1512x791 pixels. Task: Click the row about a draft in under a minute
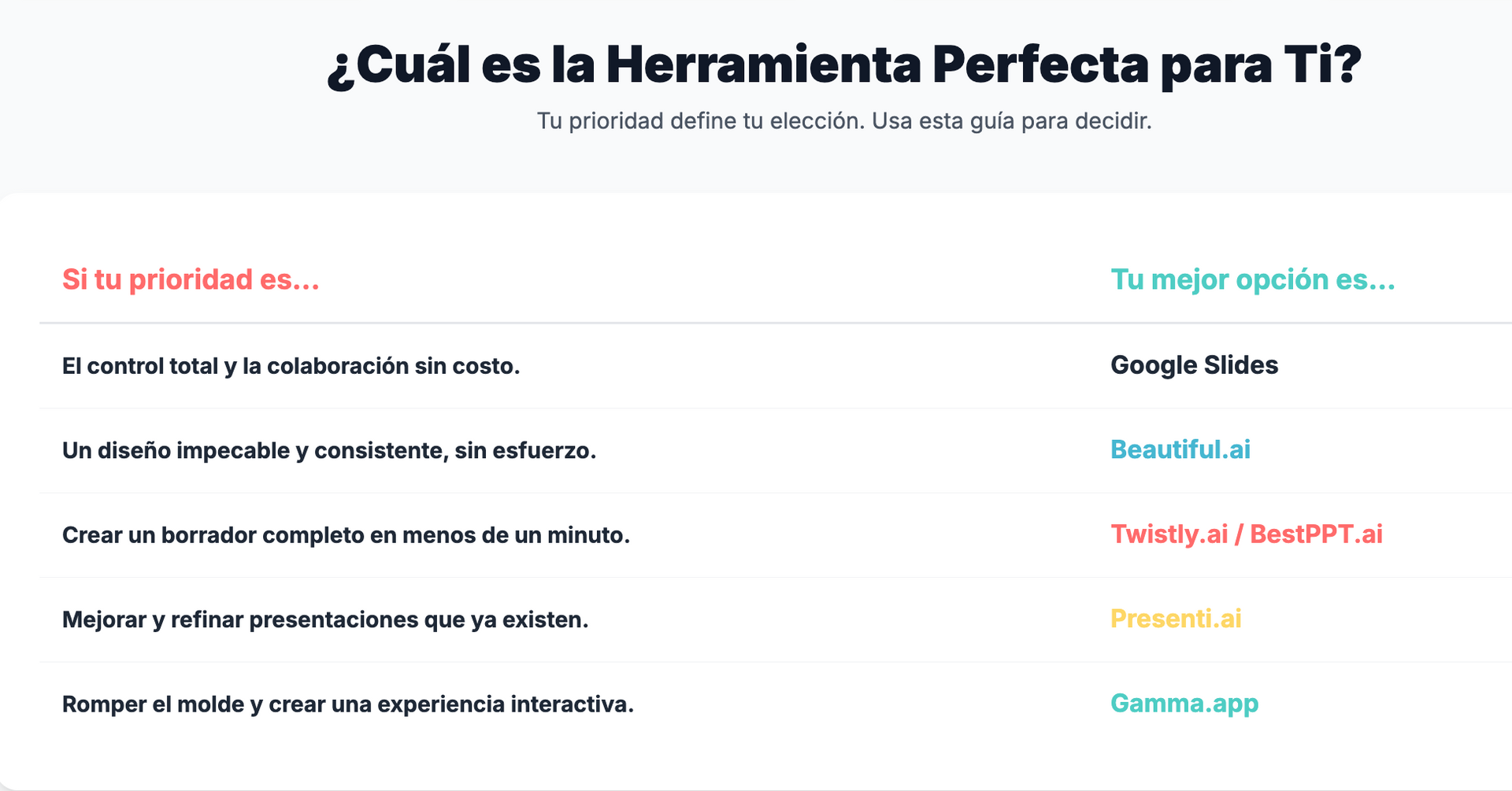tap(776, 535)
